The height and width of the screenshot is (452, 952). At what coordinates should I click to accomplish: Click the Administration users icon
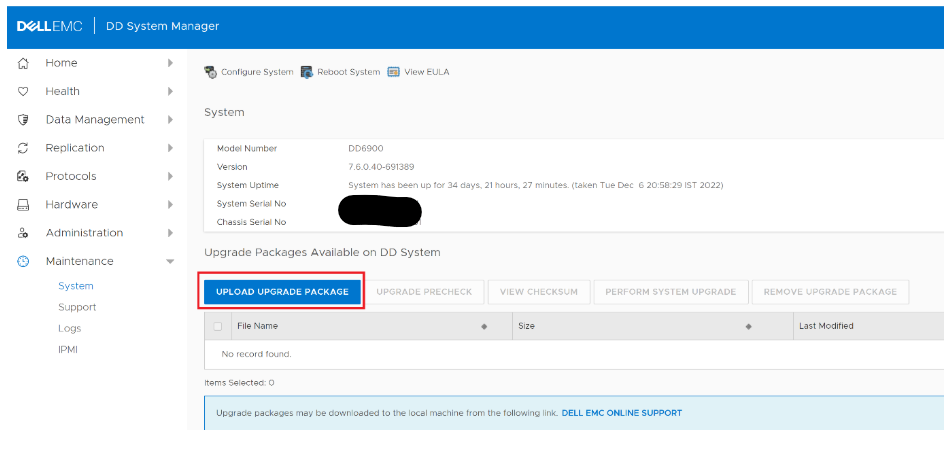pyautogui.click(x=23, y=233)
